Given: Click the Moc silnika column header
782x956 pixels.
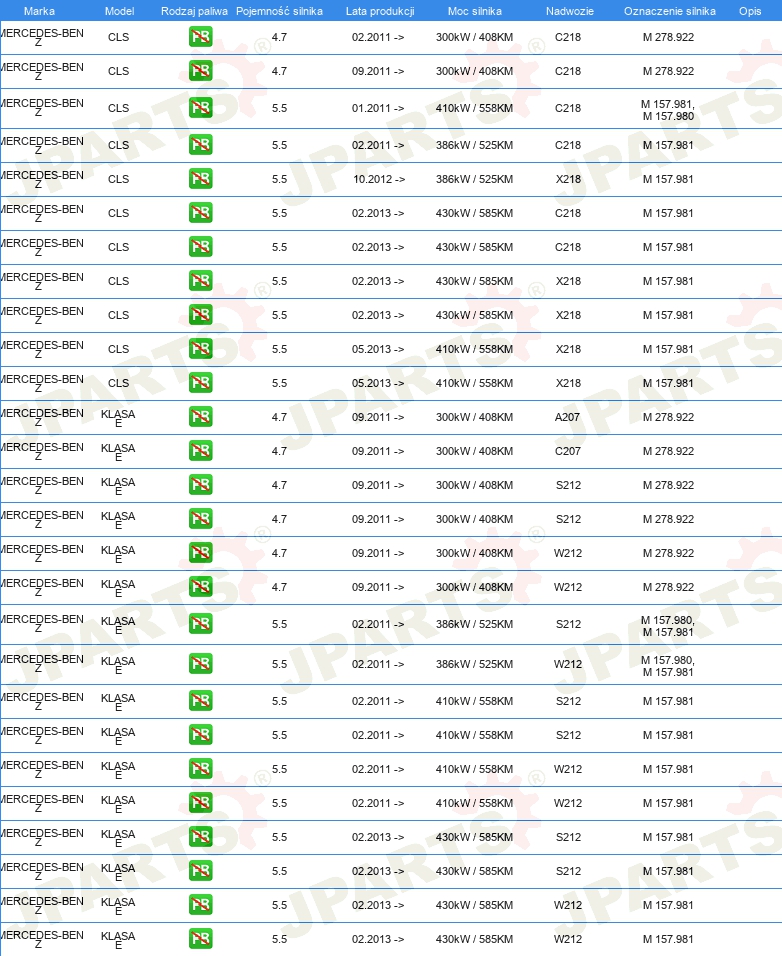Looking at the screenshot, I should pyautogui.click(x=475, y=11).
